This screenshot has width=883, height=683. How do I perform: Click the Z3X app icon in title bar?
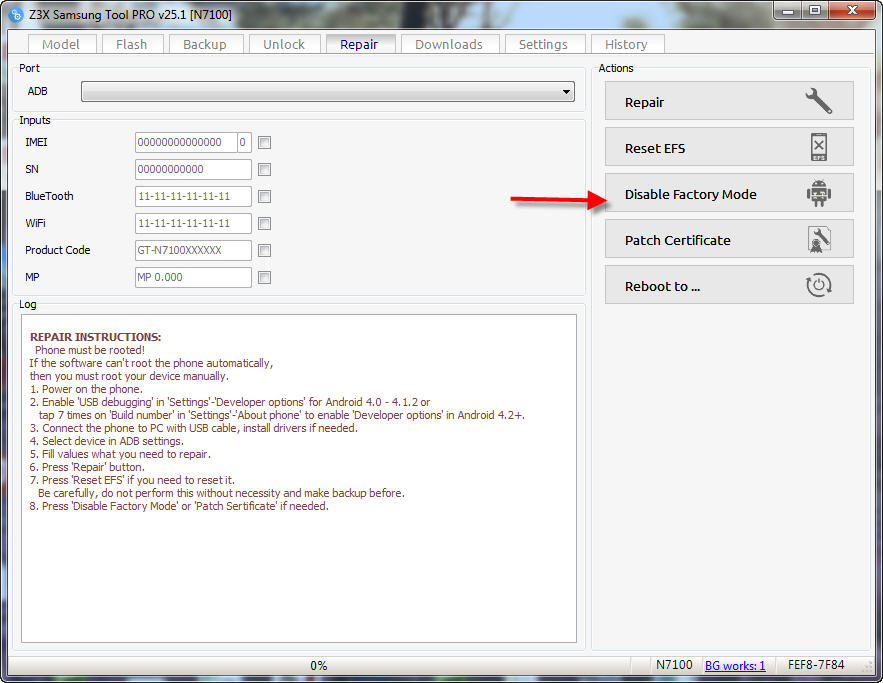(x=16, y=15)
